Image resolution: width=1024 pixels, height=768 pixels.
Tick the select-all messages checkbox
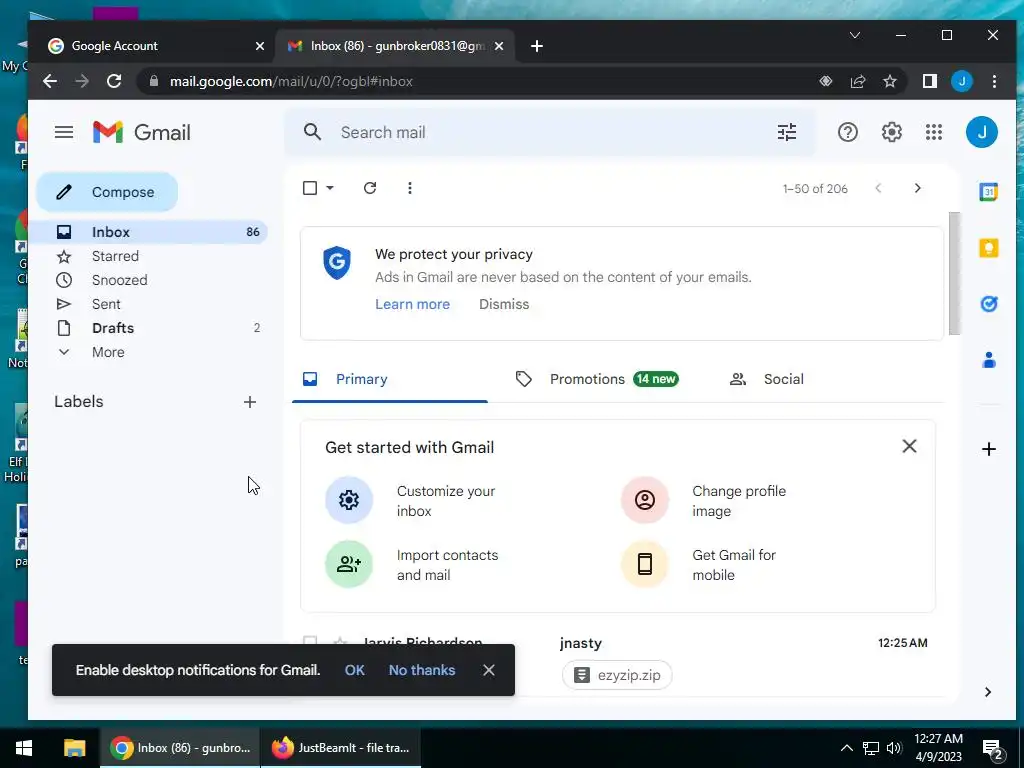(310, 188)
